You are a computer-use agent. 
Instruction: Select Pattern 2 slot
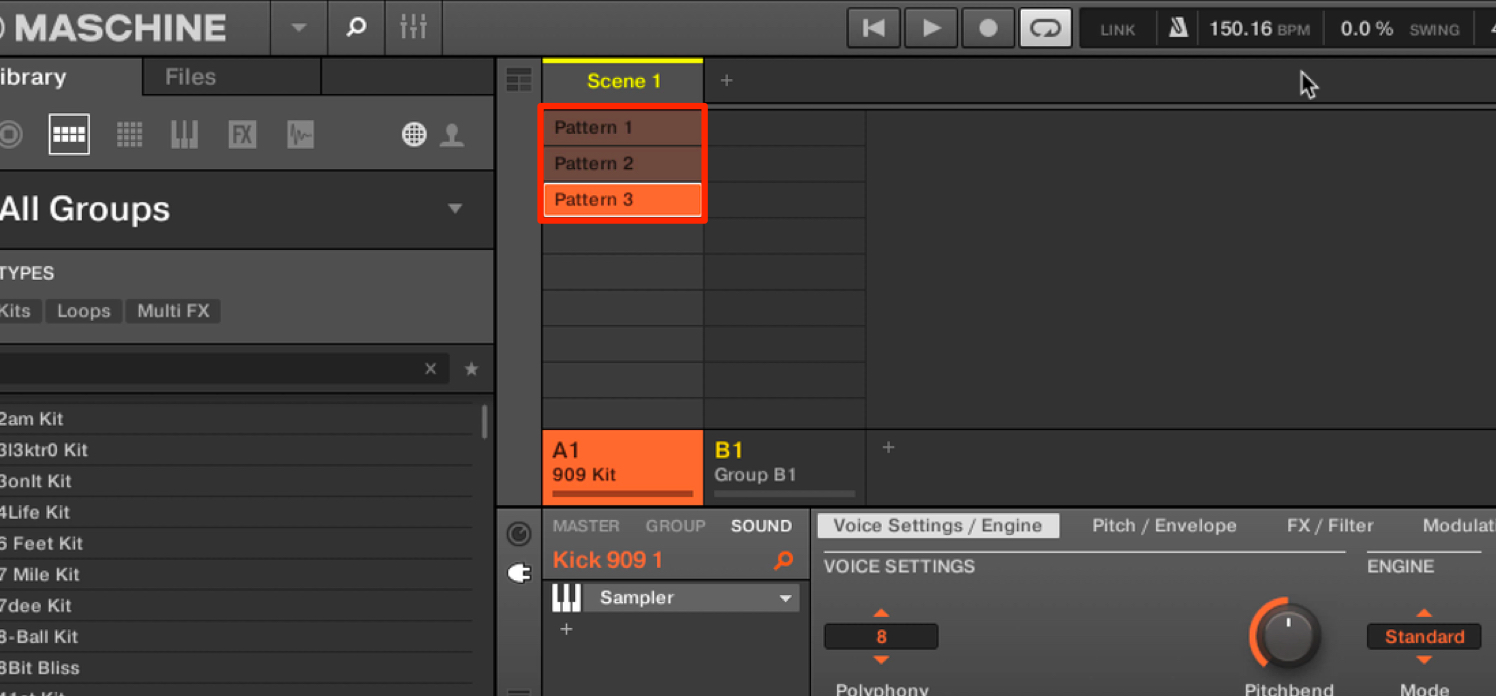click(x=623, y=163)
